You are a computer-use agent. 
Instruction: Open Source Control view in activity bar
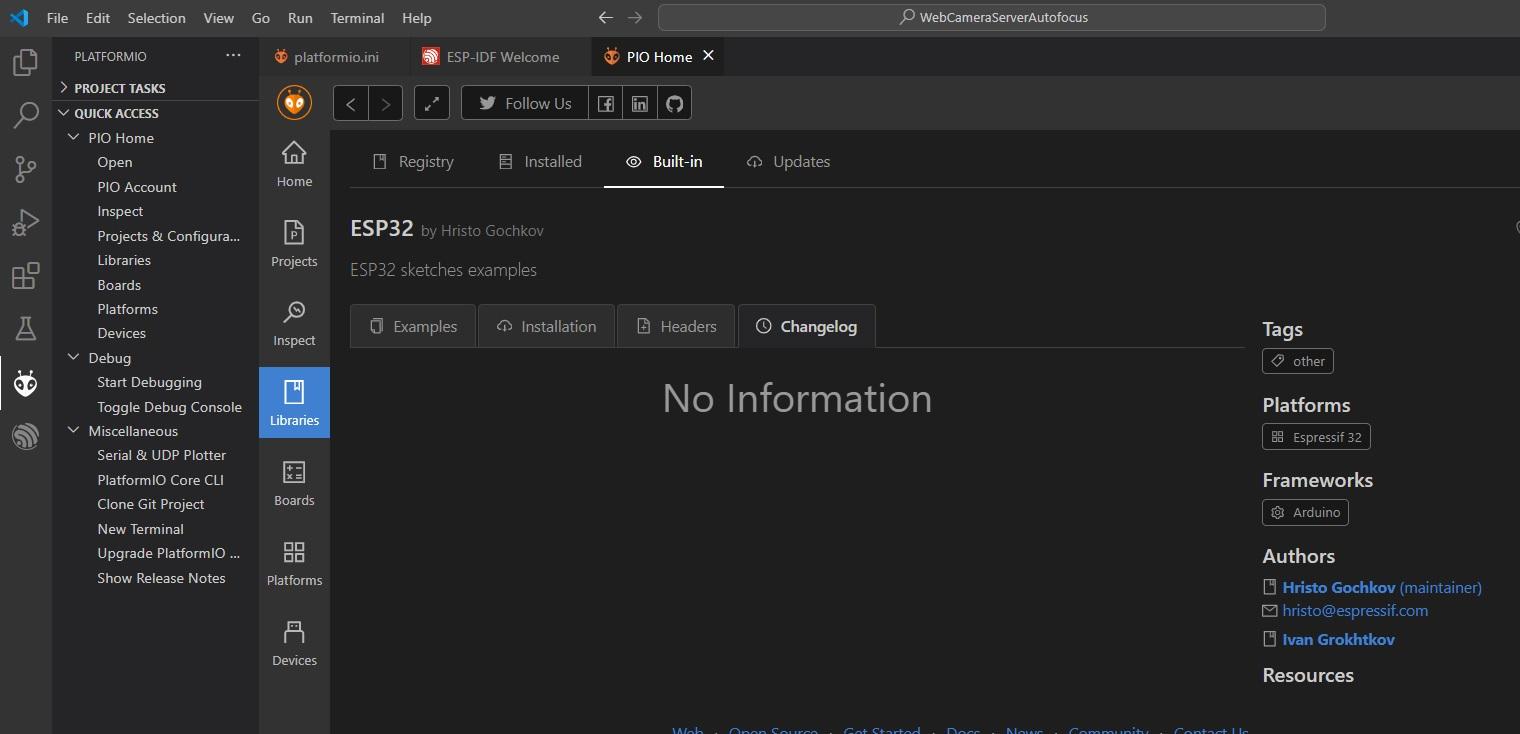pos(25,169)
